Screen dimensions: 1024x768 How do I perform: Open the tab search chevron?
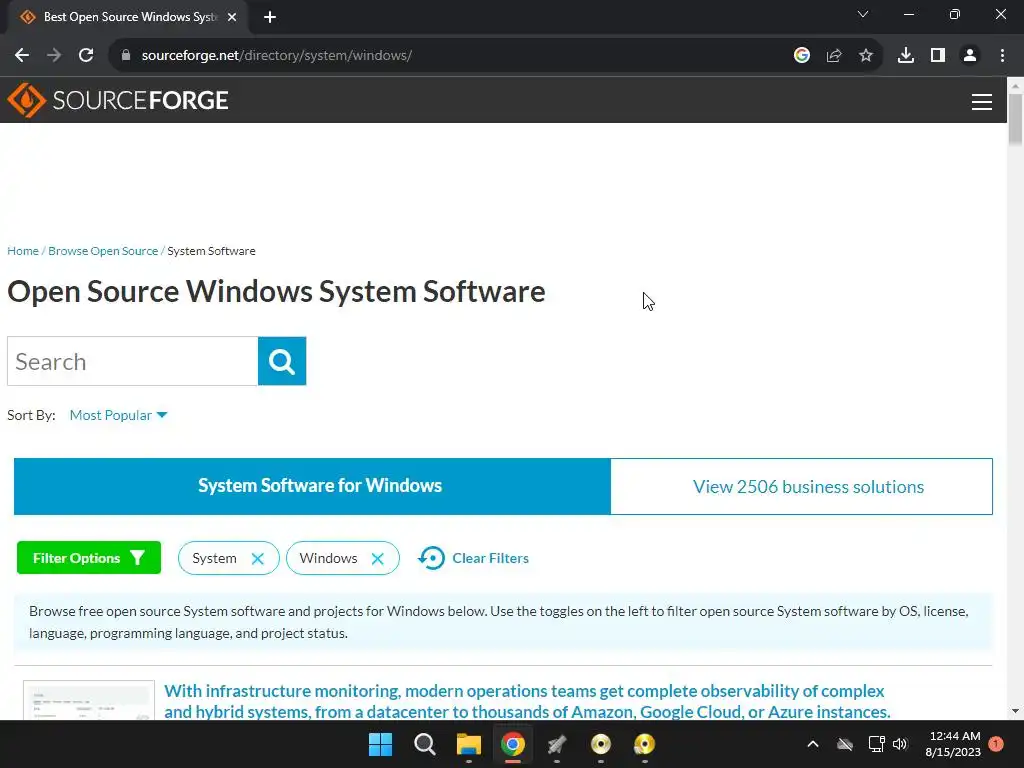(x=863, y=14)
